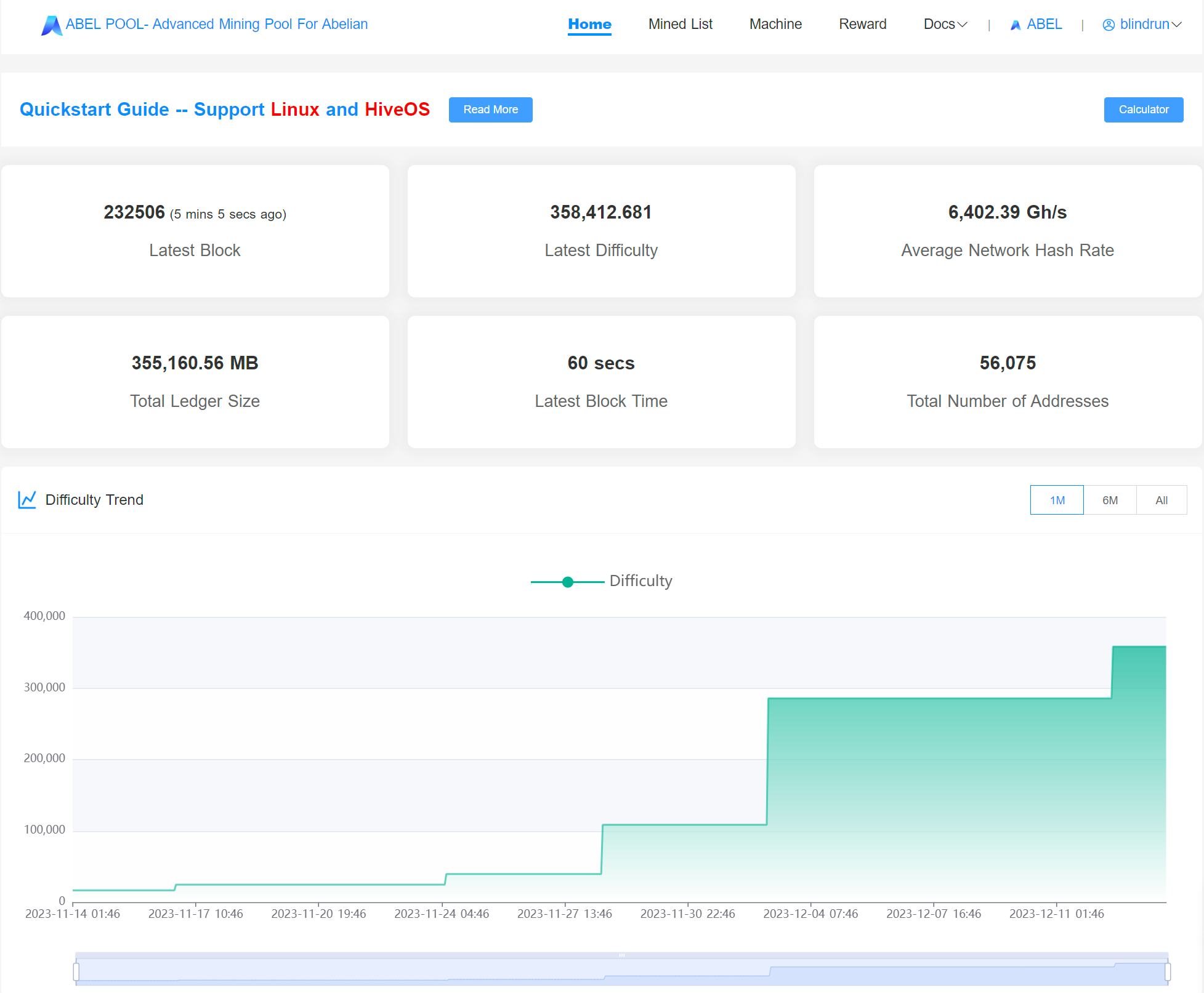The width and height of the screenshot is (1204, 993).
Task: Click x-axis date 2023-11-27 13:46
Action: tap(565, 914)
